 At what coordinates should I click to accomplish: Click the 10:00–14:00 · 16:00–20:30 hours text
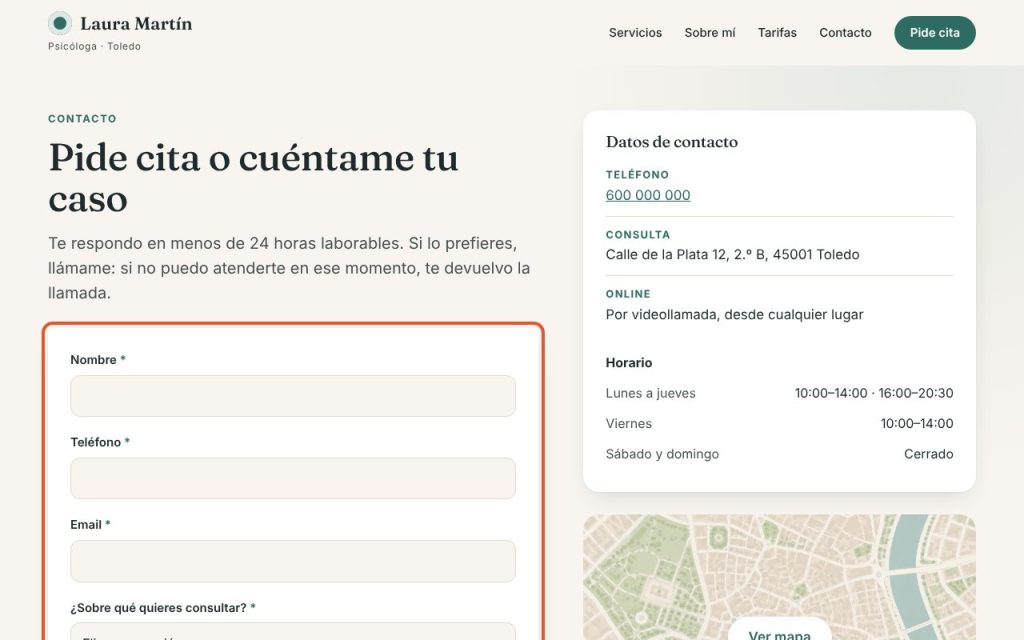pyautogui.click(x=874, y=393)
